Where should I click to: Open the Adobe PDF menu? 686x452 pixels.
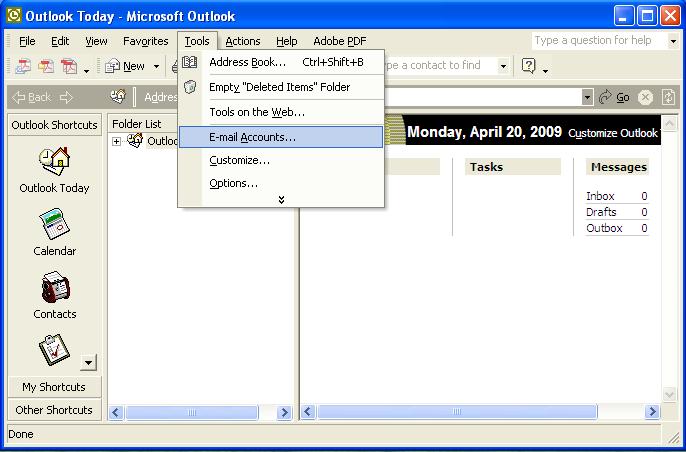click(340, 41)
